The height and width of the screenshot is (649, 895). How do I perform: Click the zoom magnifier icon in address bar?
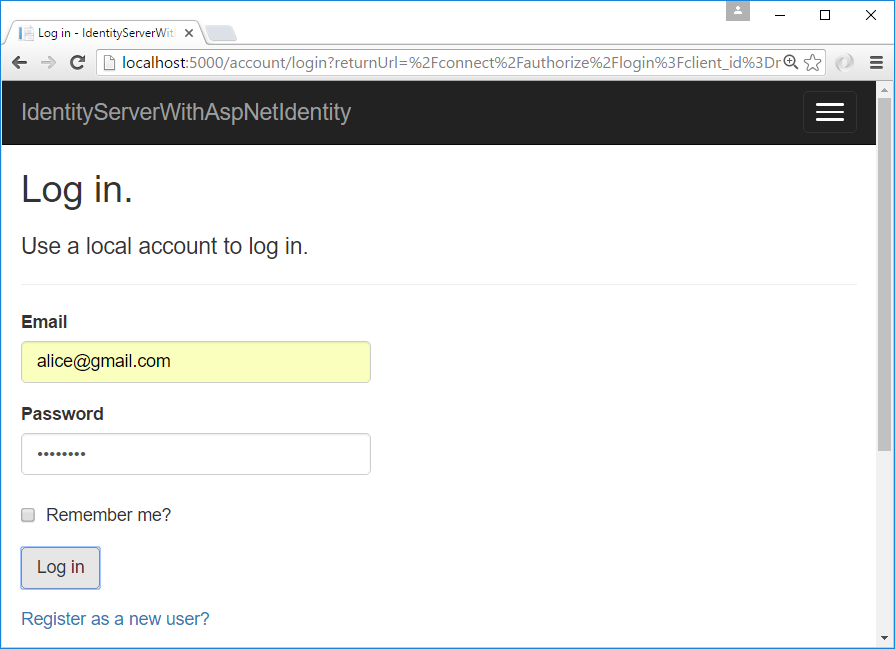coord(790,63)
